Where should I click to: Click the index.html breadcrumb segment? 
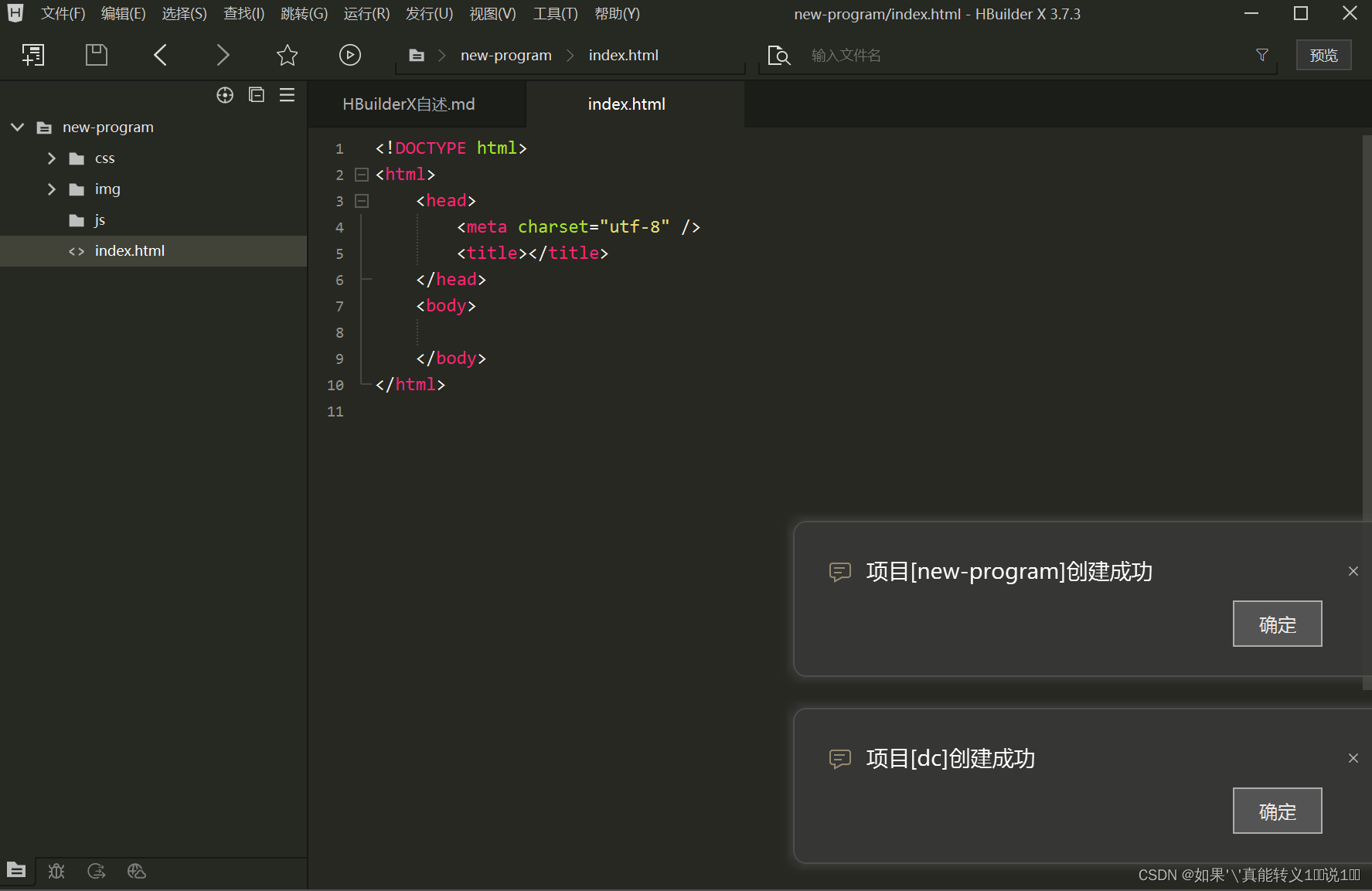tap(624, 56)
